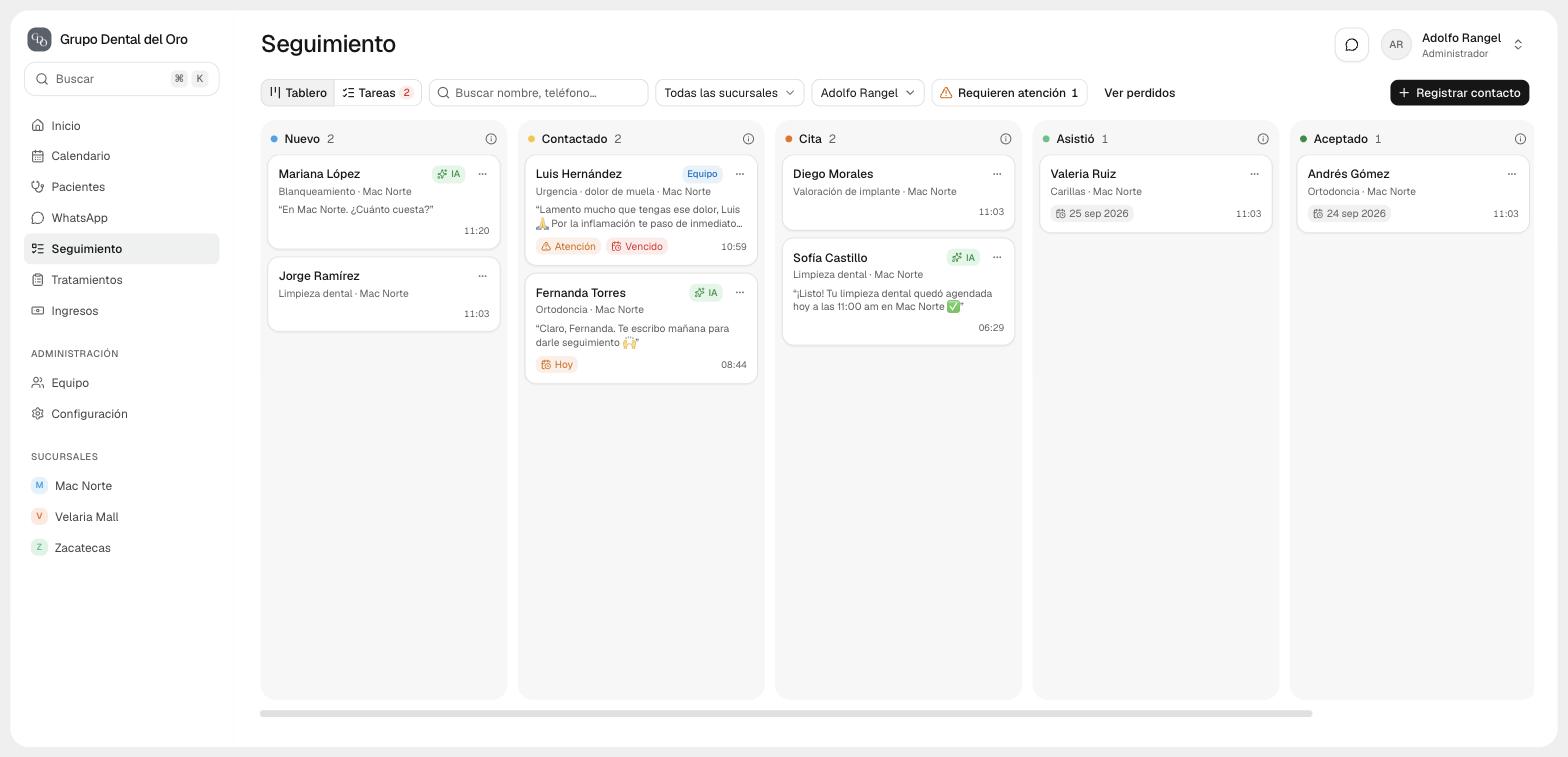Click Ver perdidos link
Viewport: 1568px width, 757px height.
[1139, 93]
